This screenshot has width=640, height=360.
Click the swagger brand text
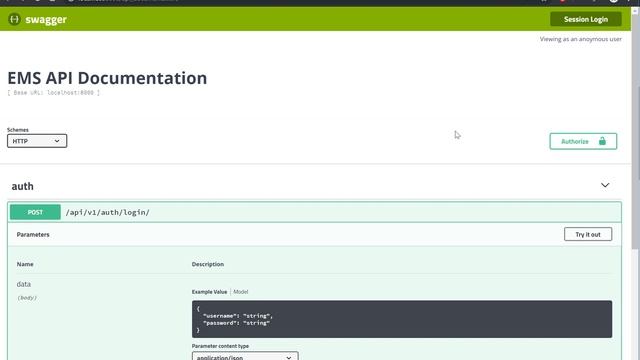click(x=46, y=20)
